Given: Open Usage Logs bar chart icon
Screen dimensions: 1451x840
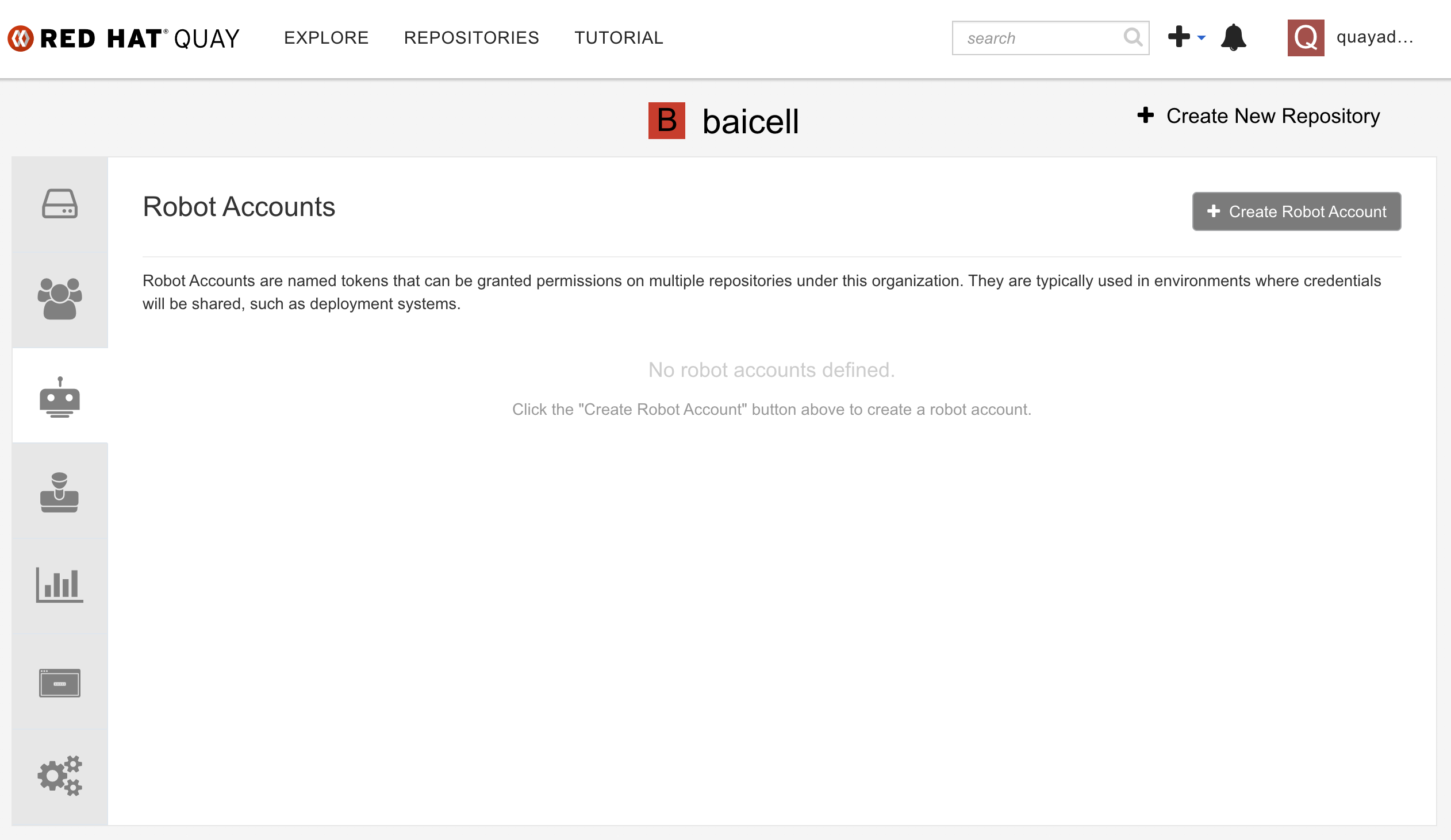Looking at the screenshot, I should pos(59,585).
